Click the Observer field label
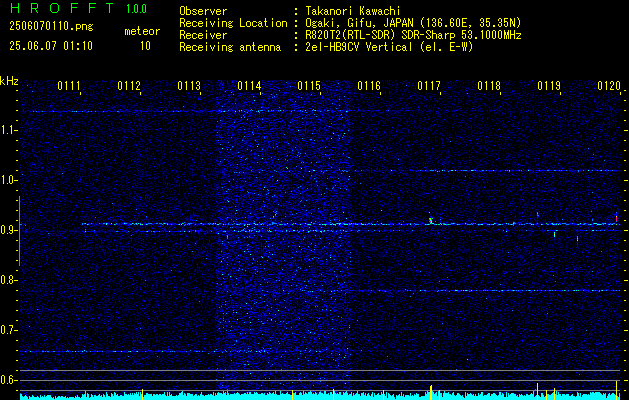629x400 pixels. (203, 11)
